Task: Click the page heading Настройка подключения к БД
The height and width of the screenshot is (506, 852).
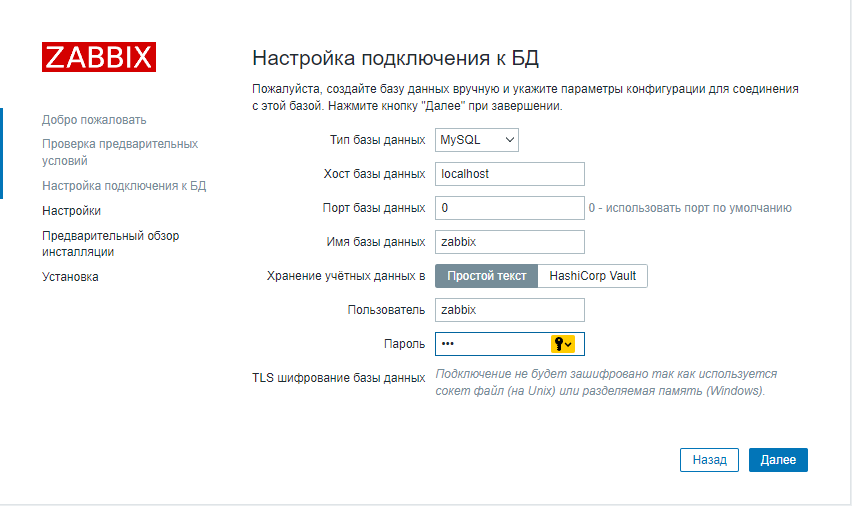Action: [x=396, y=58]
